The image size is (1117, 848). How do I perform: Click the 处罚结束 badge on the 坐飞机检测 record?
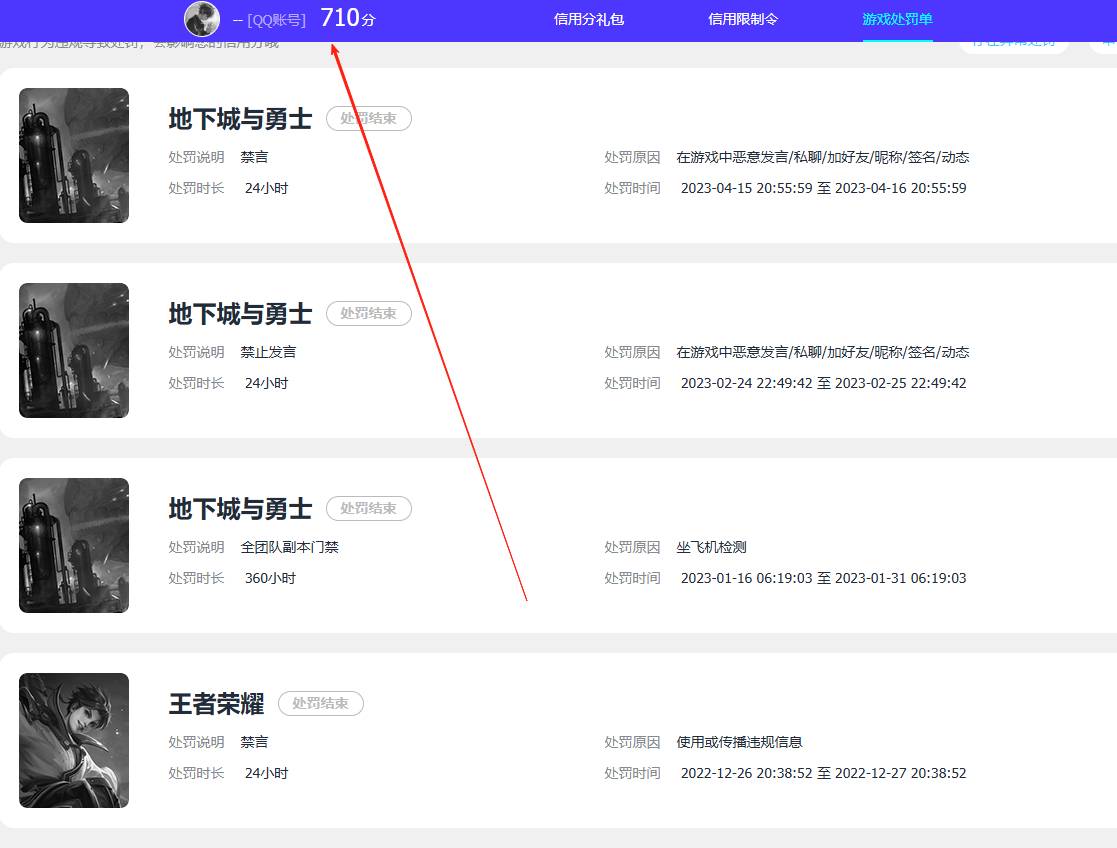369,508
